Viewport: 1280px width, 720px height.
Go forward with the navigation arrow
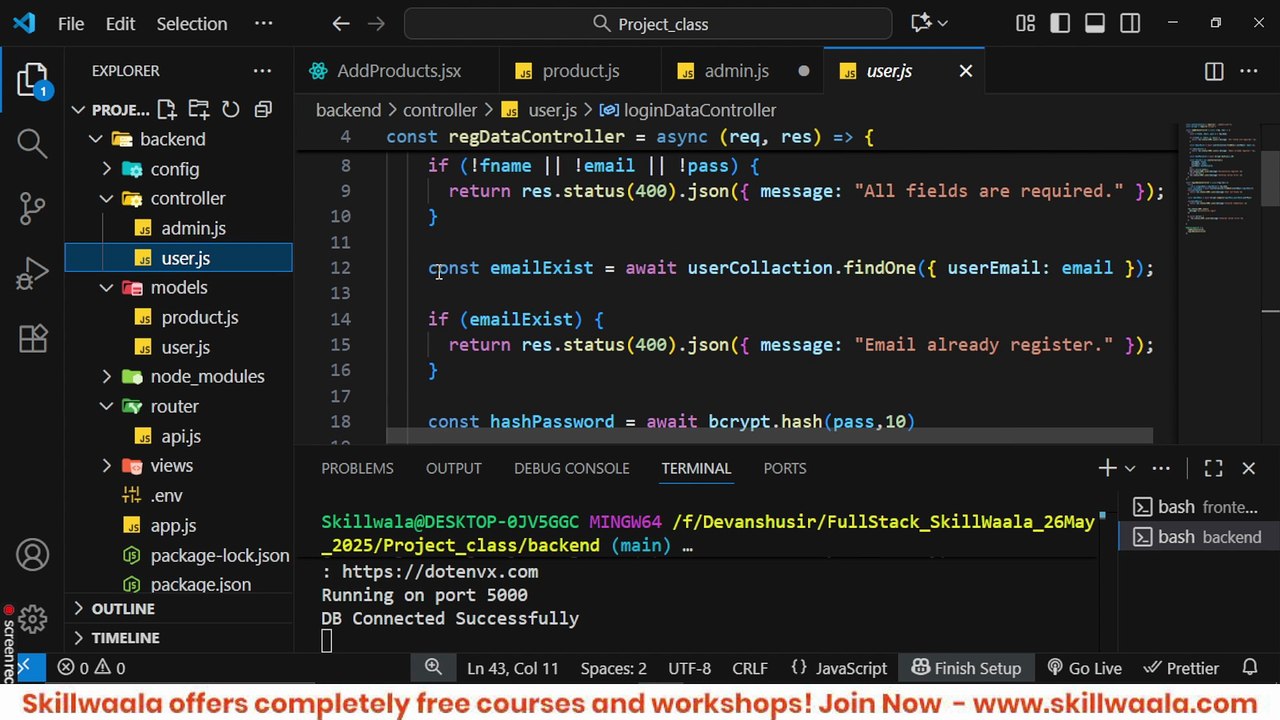coord(376,24)
